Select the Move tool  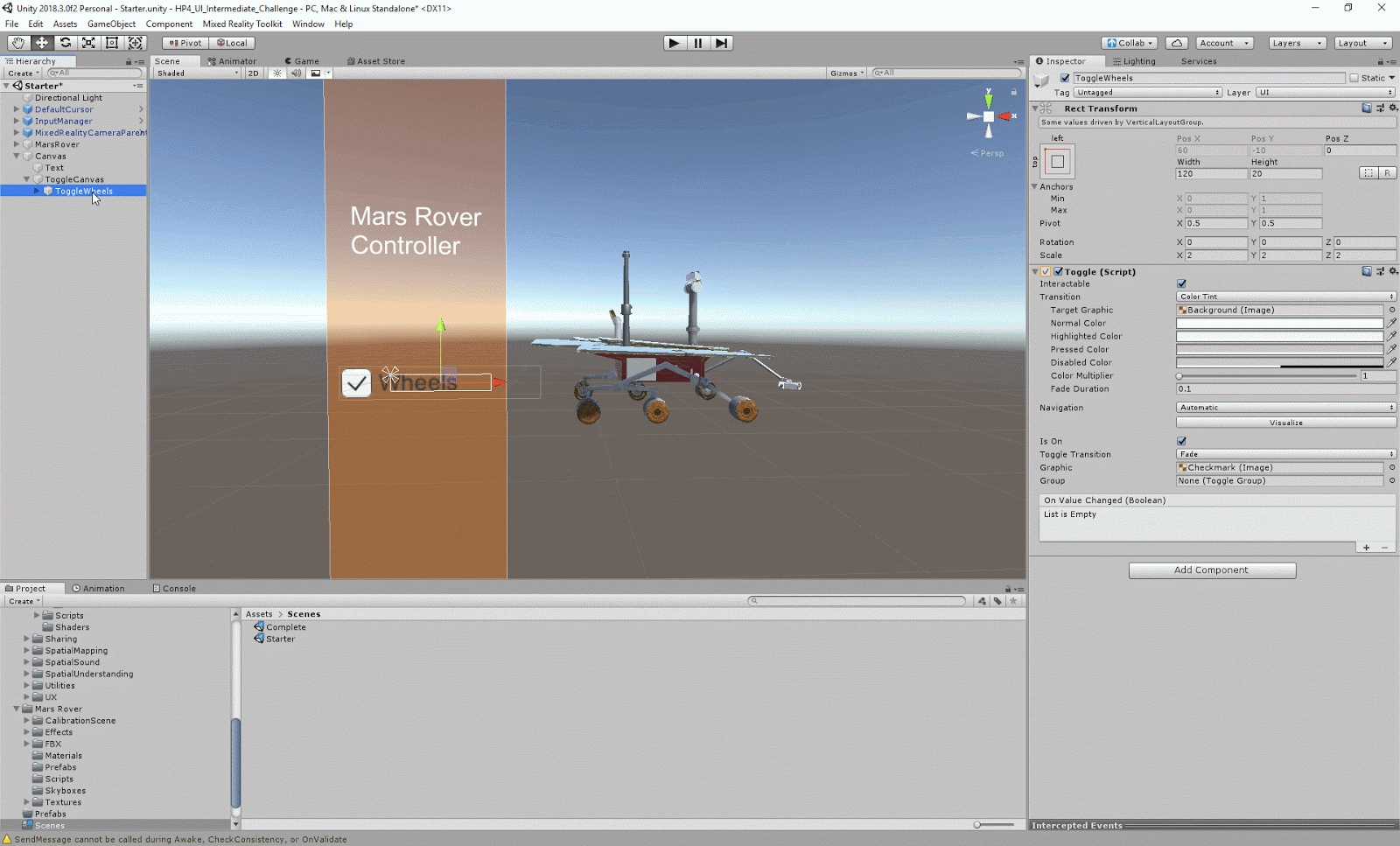click(x=41, y=43)
